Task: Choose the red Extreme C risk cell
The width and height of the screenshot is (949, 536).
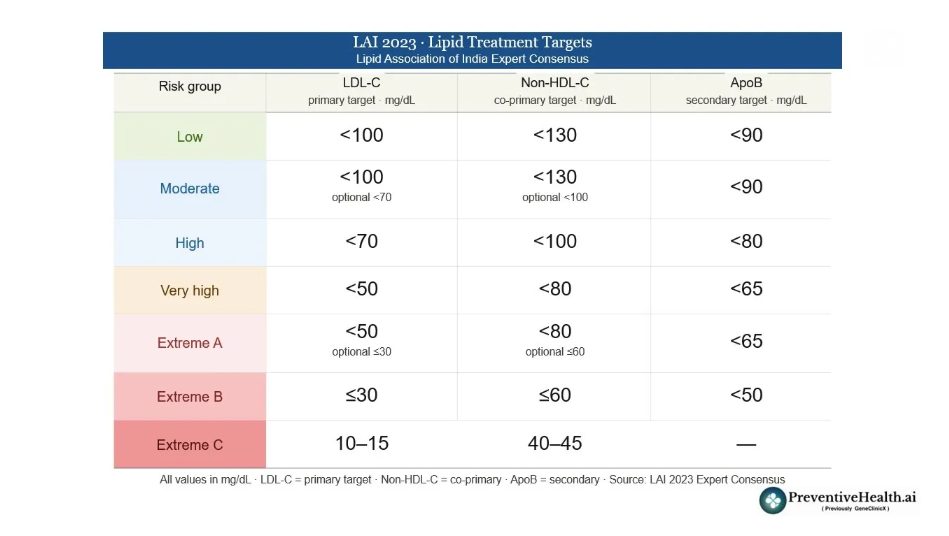Action: click(x=190, y=445)
